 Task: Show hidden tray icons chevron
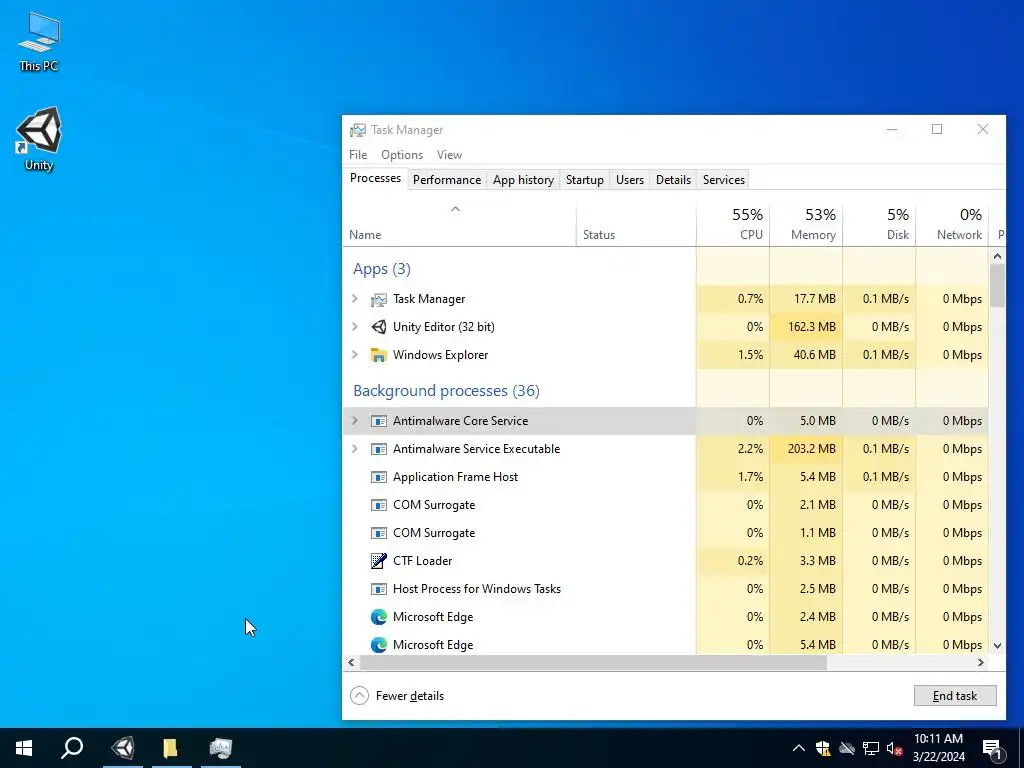(799, 748)
